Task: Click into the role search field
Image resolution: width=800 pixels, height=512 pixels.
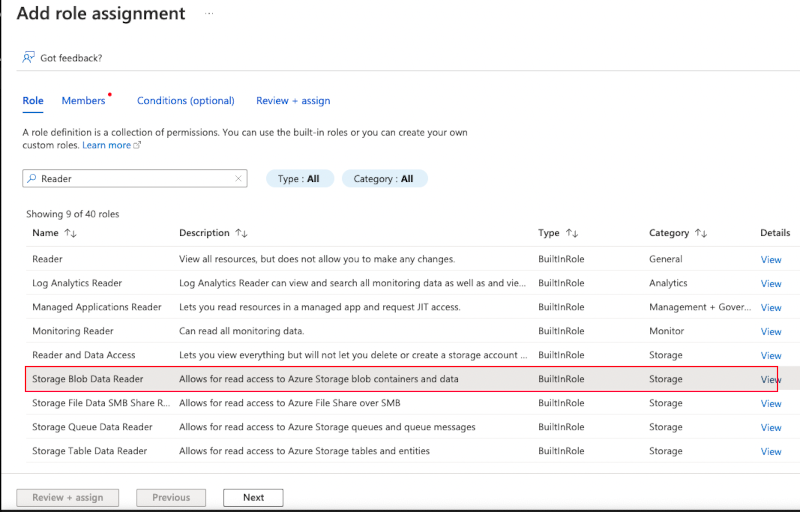Action: click(135, 179)
